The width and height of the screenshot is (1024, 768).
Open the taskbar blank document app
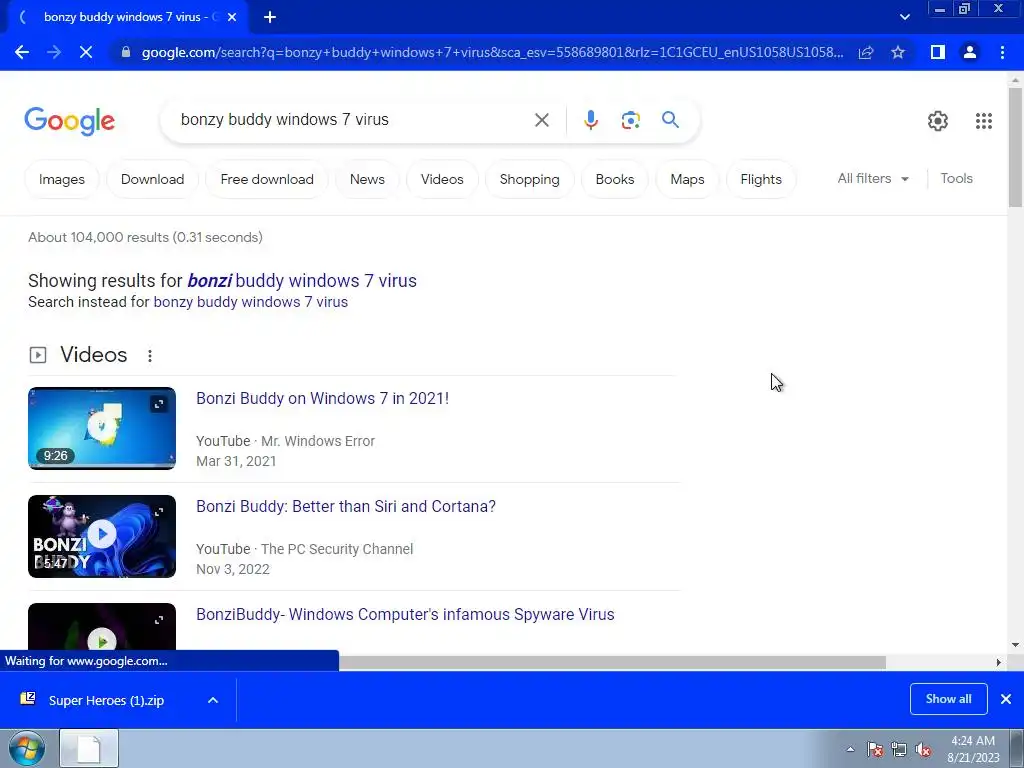tap(89, 748)
